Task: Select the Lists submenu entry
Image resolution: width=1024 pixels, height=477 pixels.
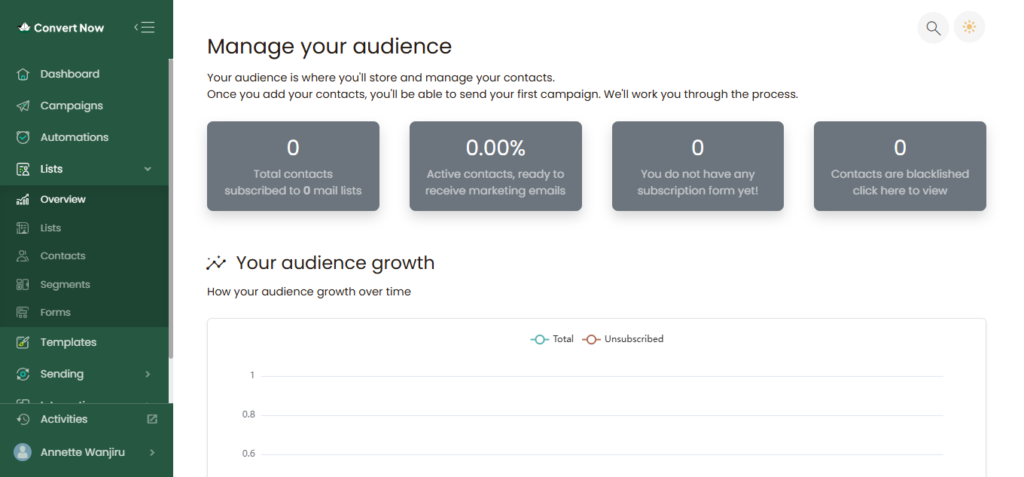Action: click(x=50, y=228)
